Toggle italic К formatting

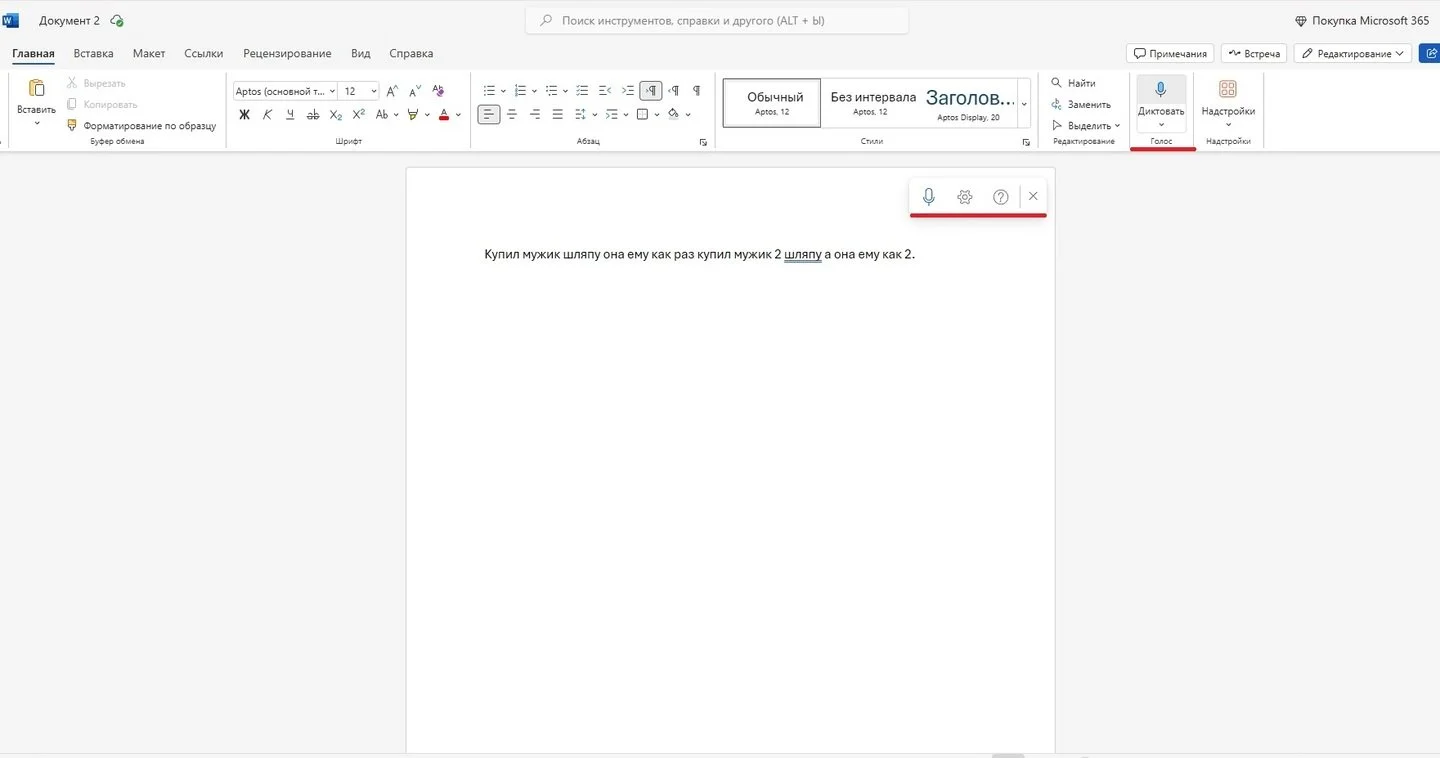[267, 115]
